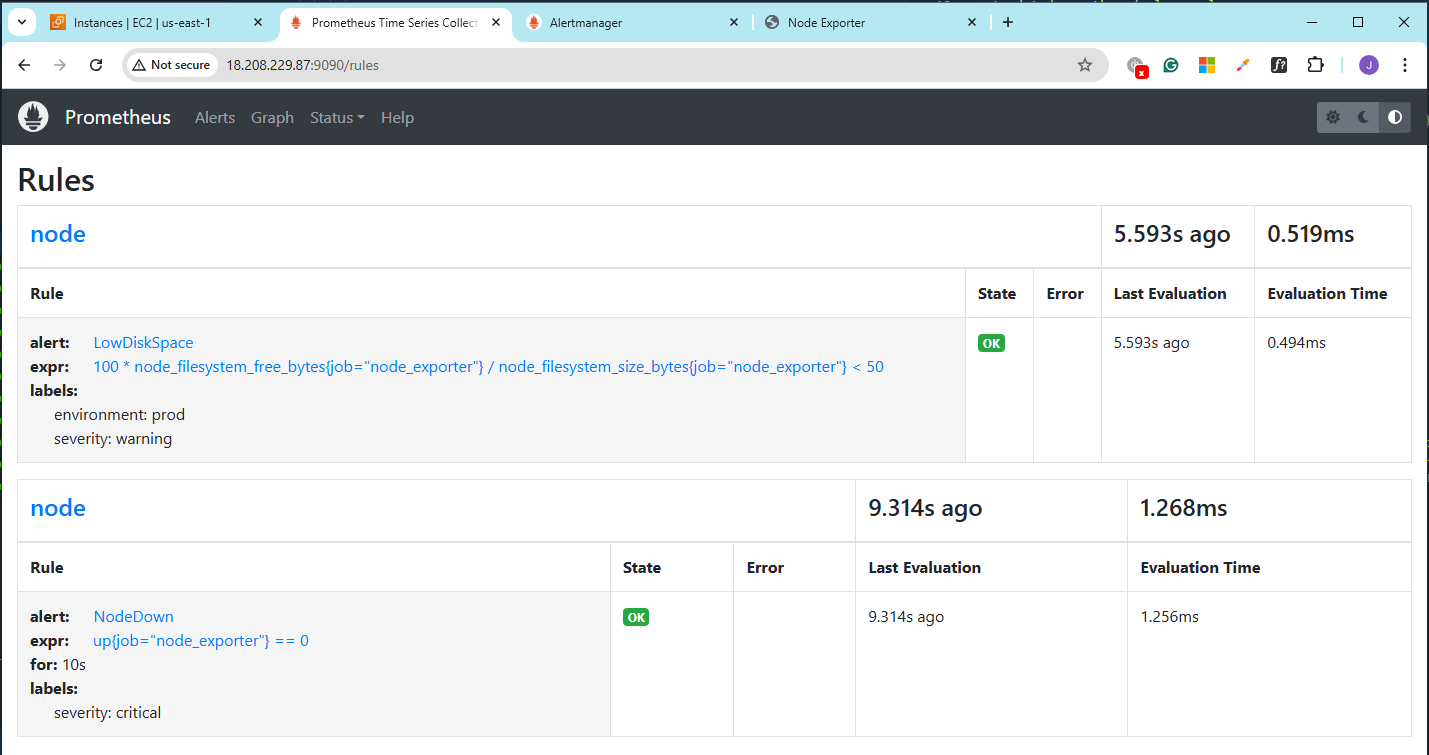Click the Rules page heading

56,180
